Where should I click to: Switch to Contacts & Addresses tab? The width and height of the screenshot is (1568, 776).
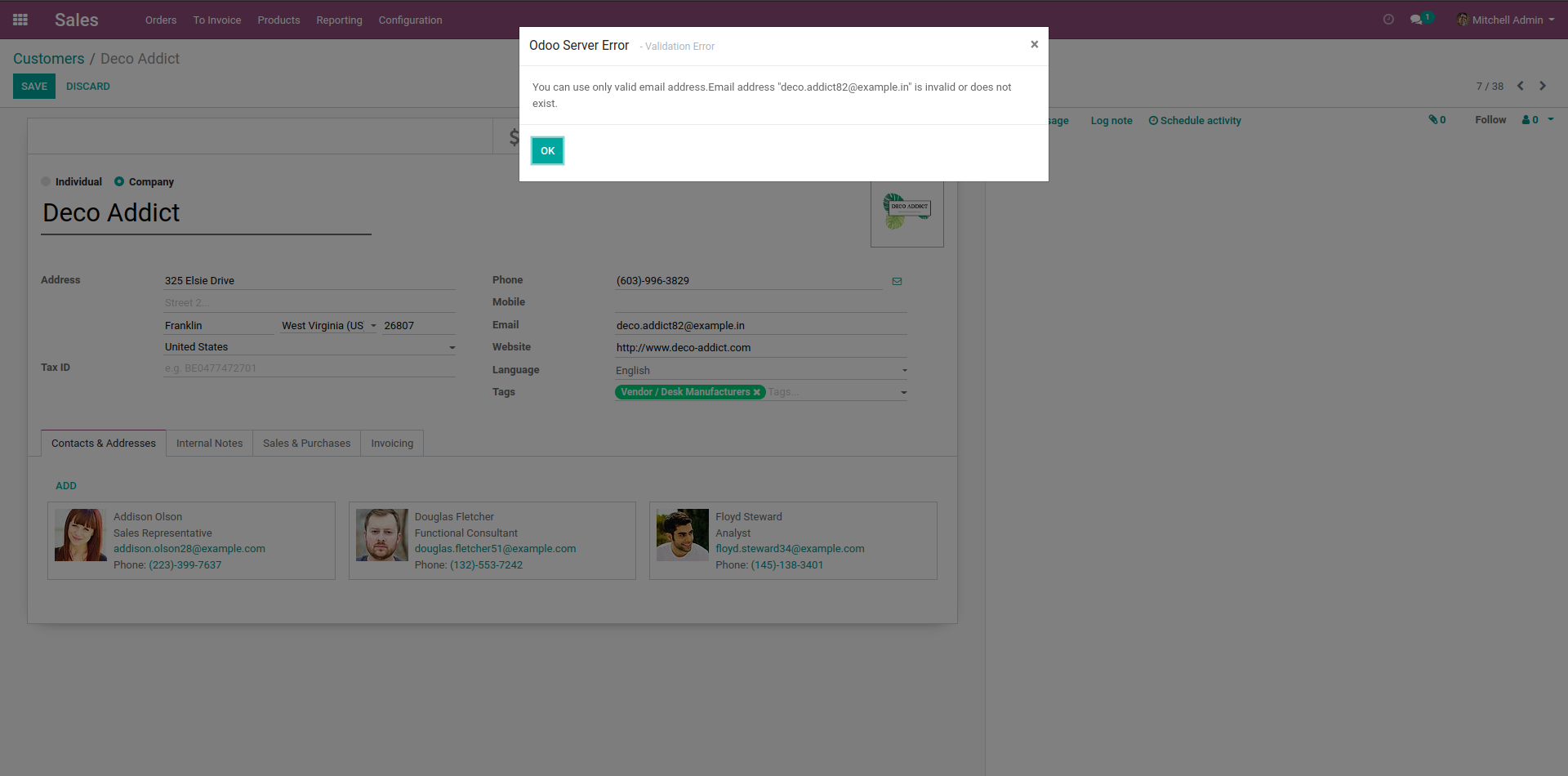click(x=104, y=443)
